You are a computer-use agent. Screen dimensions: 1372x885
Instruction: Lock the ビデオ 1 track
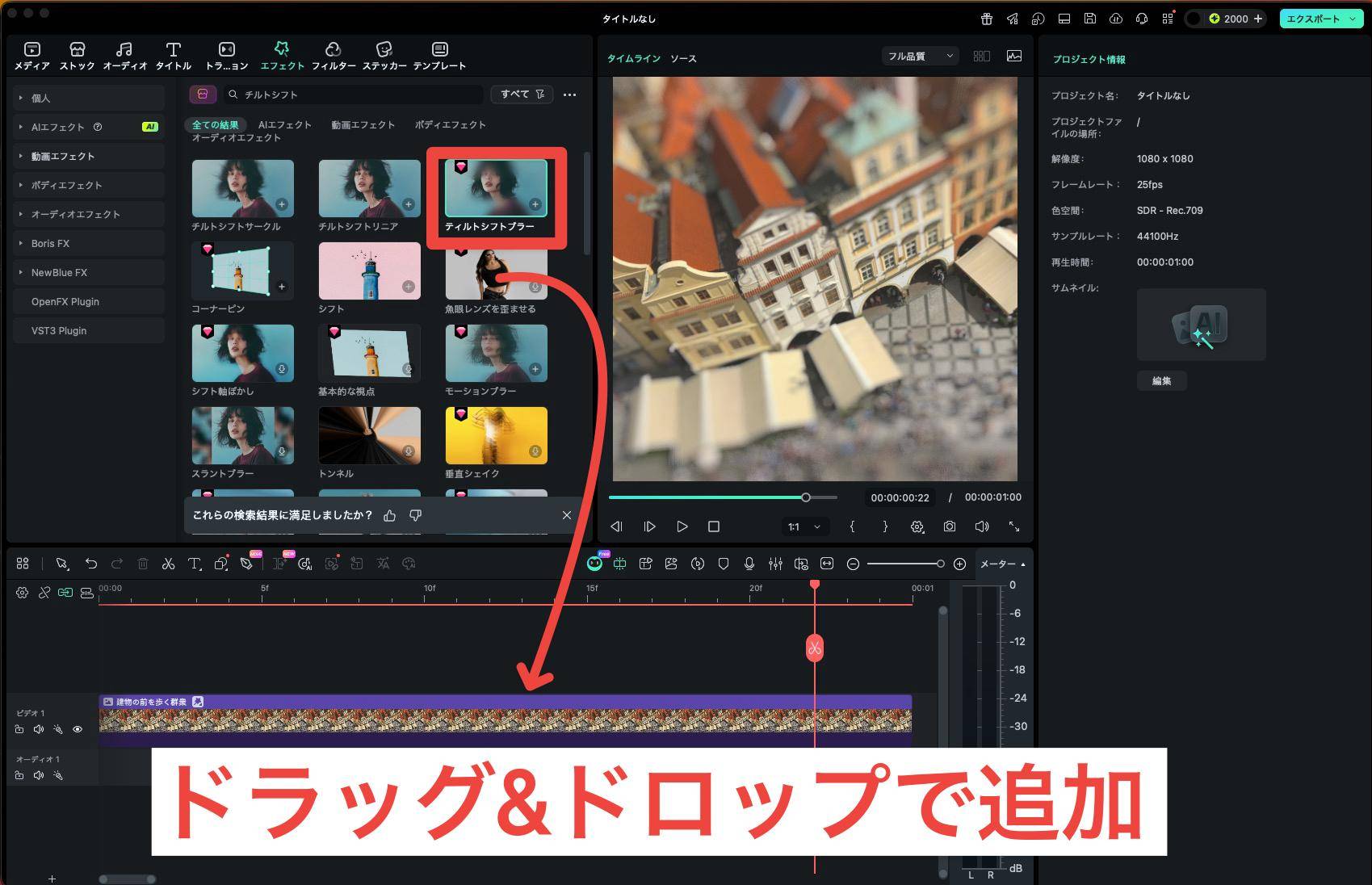pos(19,729)
